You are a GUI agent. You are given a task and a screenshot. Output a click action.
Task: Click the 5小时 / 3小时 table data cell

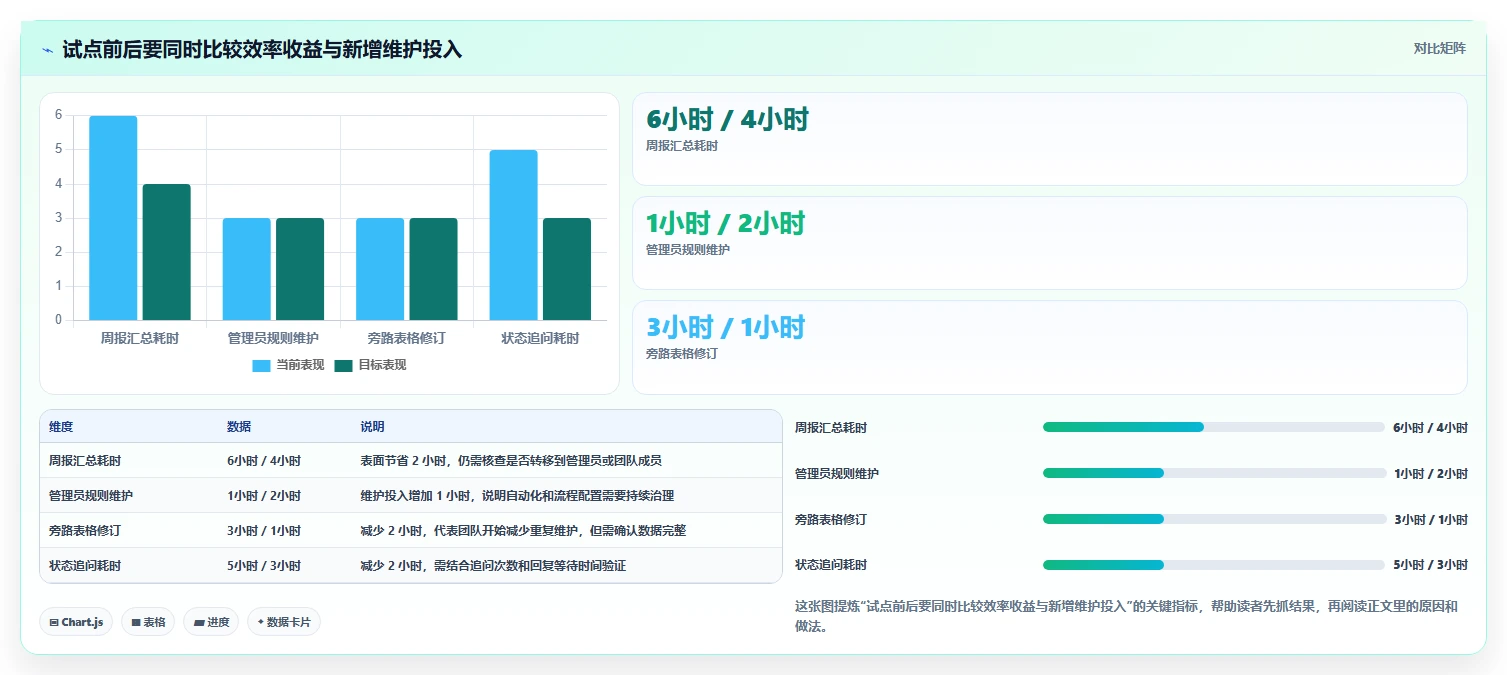pos(264,566)
